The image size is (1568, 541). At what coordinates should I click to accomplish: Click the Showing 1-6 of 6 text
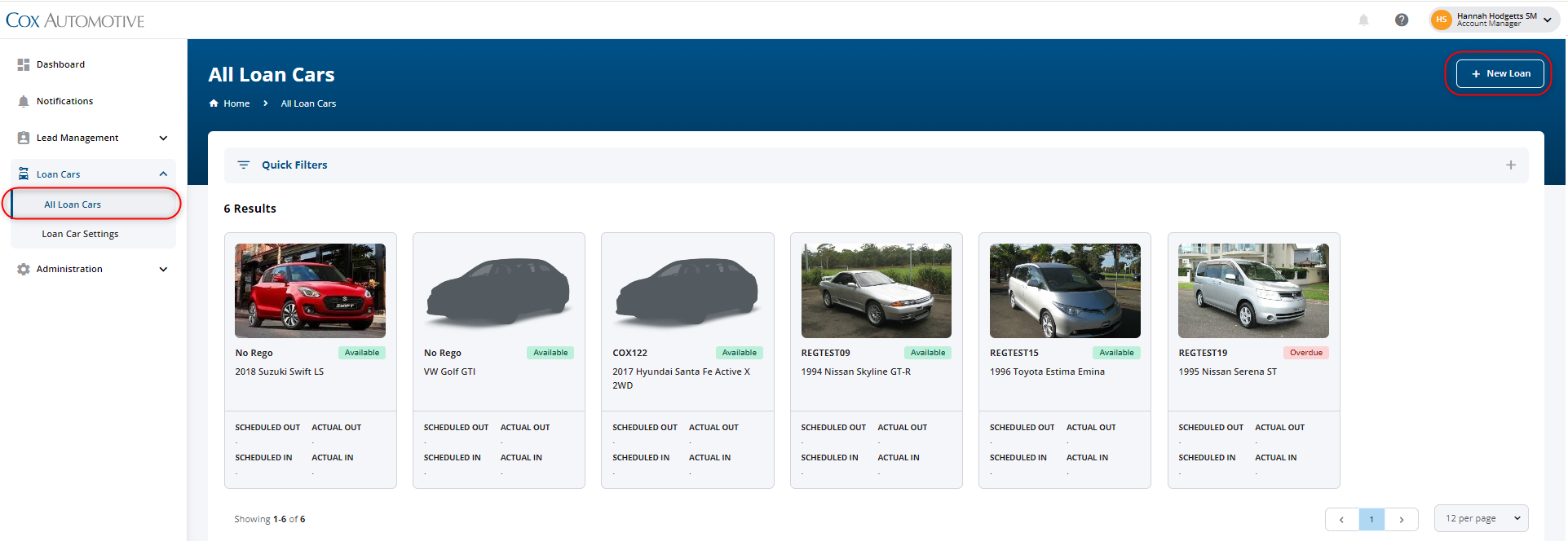click(x=270, y=519)
